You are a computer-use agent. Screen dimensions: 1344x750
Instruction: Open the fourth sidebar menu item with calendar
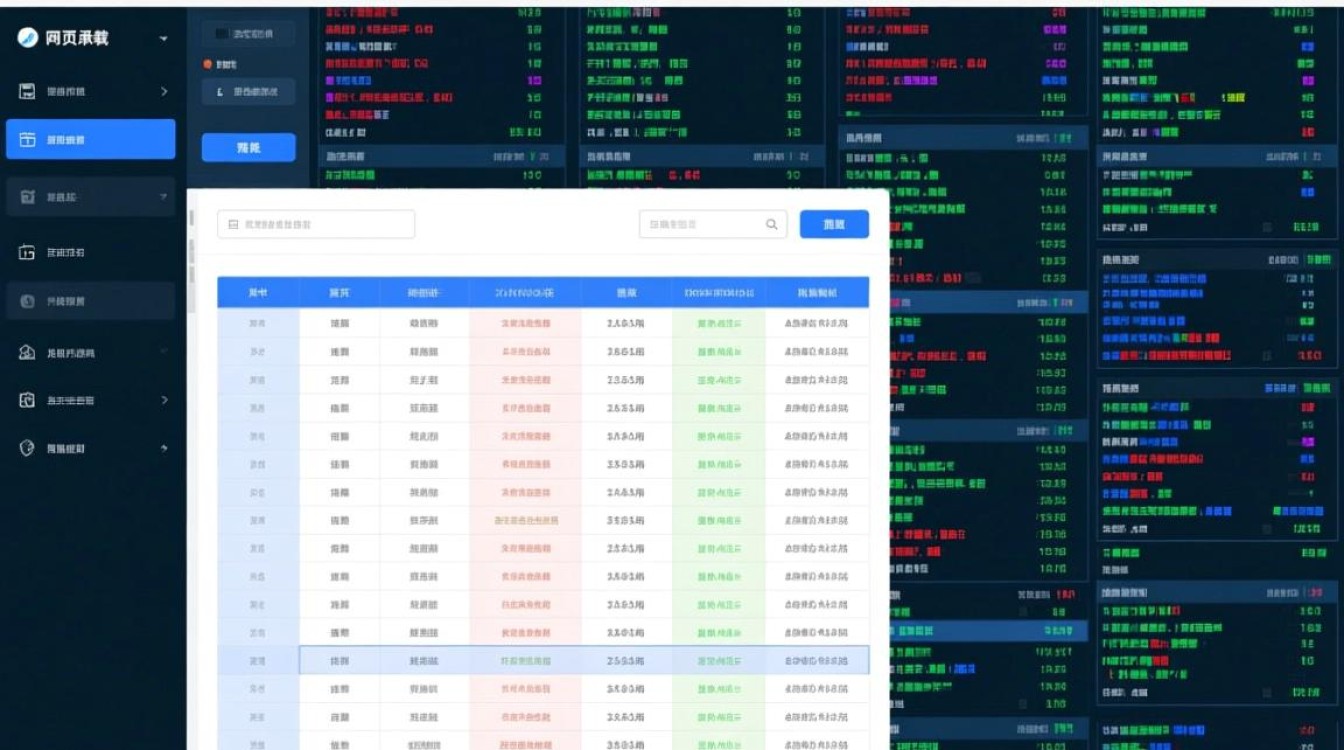[x=90, y=253]
